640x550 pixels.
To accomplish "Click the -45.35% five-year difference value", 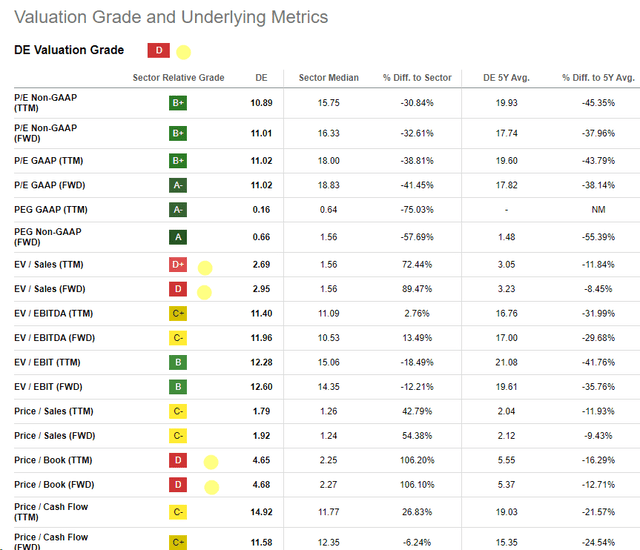I will (598, 103).
